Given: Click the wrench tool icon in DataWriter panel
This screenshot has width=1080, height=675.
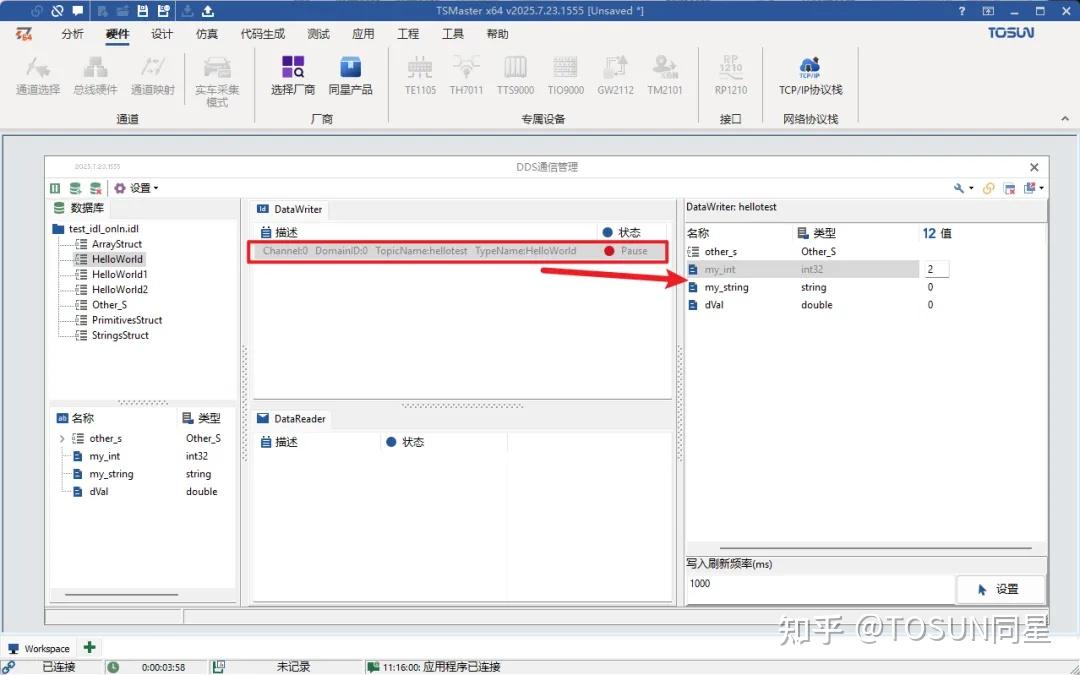Looking at the screenshot, I should pos(958,188).
